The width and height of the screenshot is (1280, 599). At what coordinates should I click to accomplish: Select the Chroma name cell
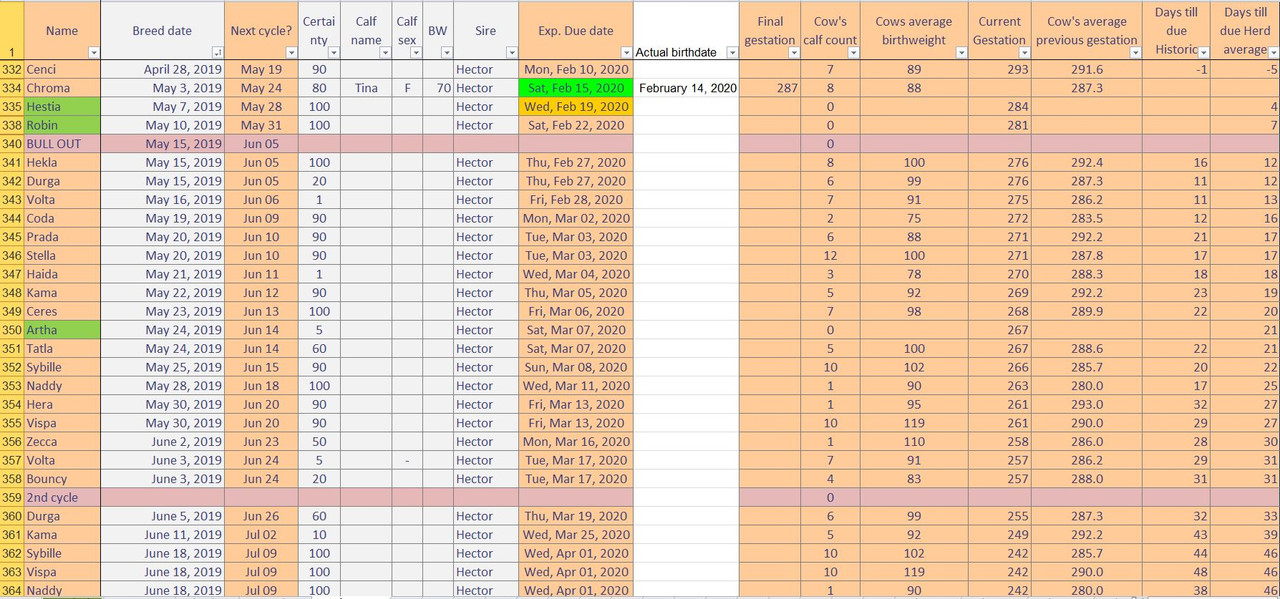pyautogui.click(x=62, y=88)
